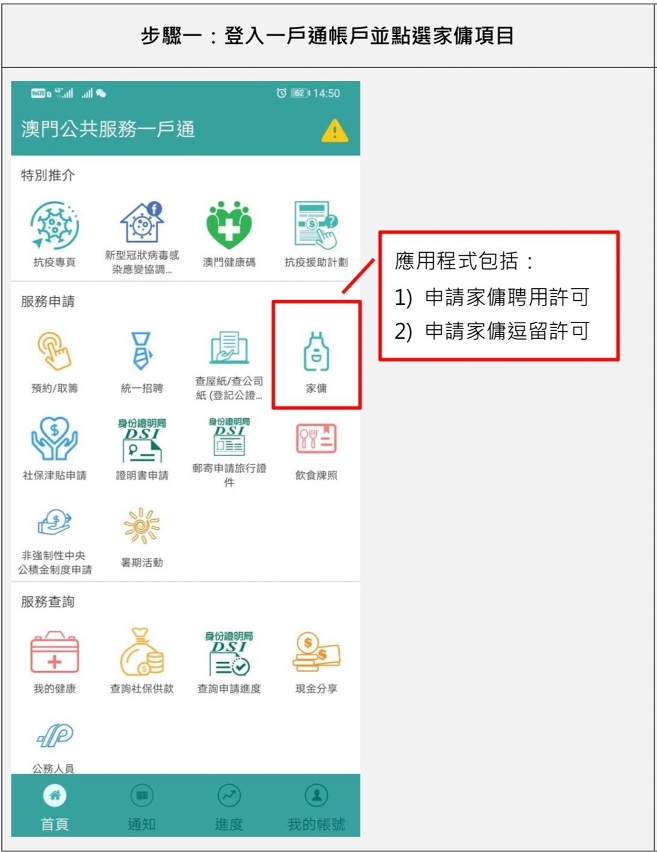Open 抗疫援助計劃 assistance plan icon

[x=316, y=225]
